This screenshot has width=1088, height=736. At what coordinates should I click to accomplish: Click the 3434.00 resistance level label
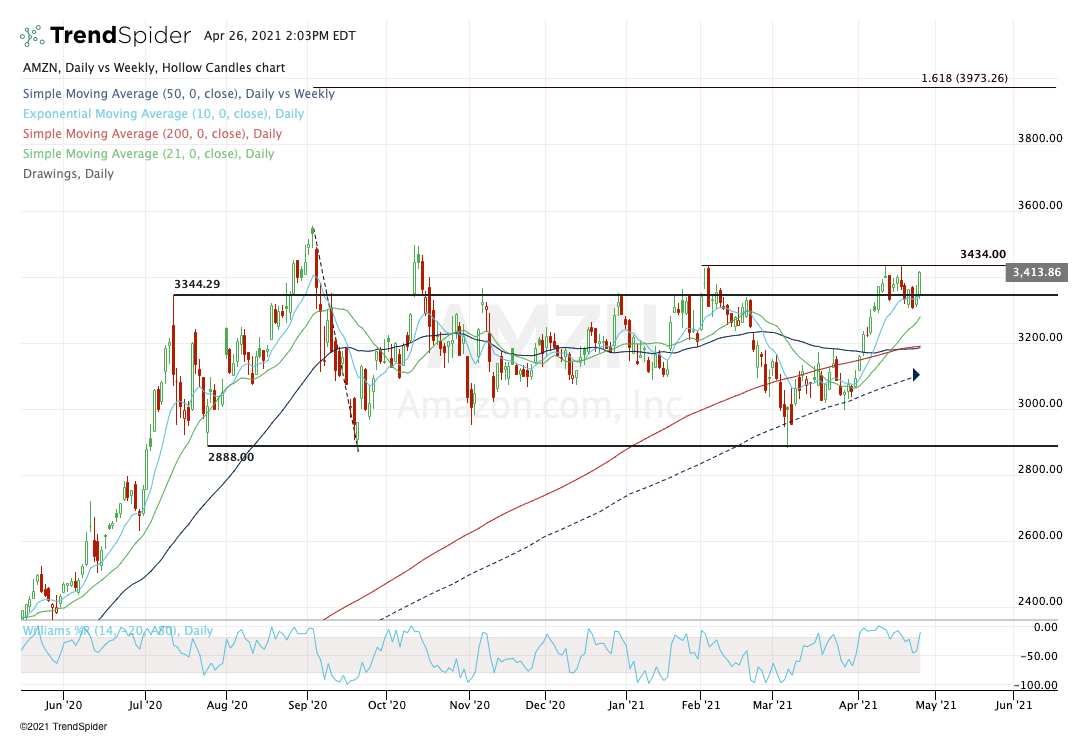(x=983, y=255)
